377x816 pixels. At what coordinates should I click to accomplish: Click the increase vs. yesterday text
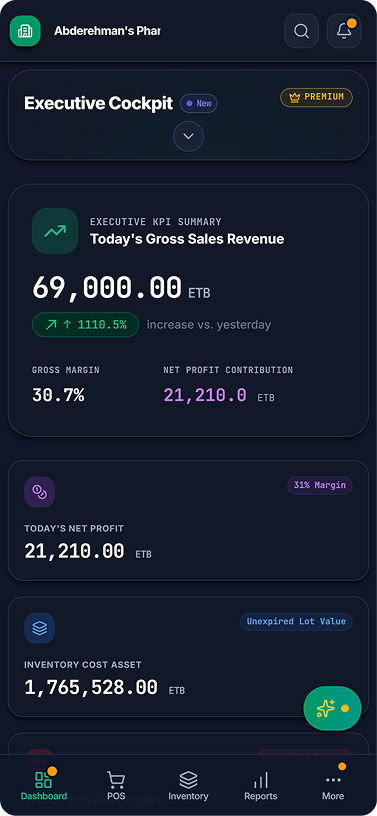(x=209, y=325)
